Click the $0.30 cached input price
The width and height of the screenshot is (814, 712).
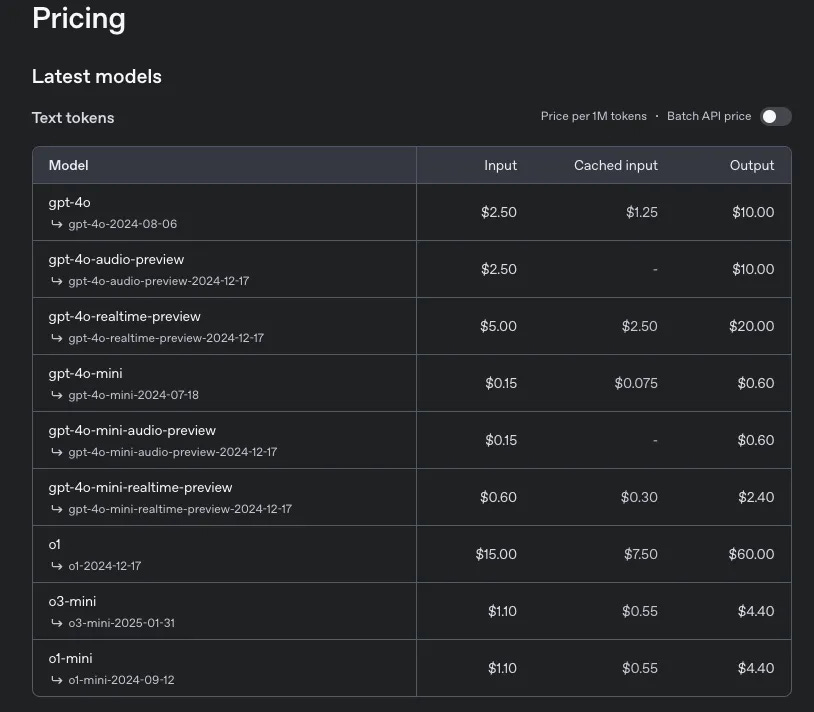pyautogui.click(x=639, y=497)
